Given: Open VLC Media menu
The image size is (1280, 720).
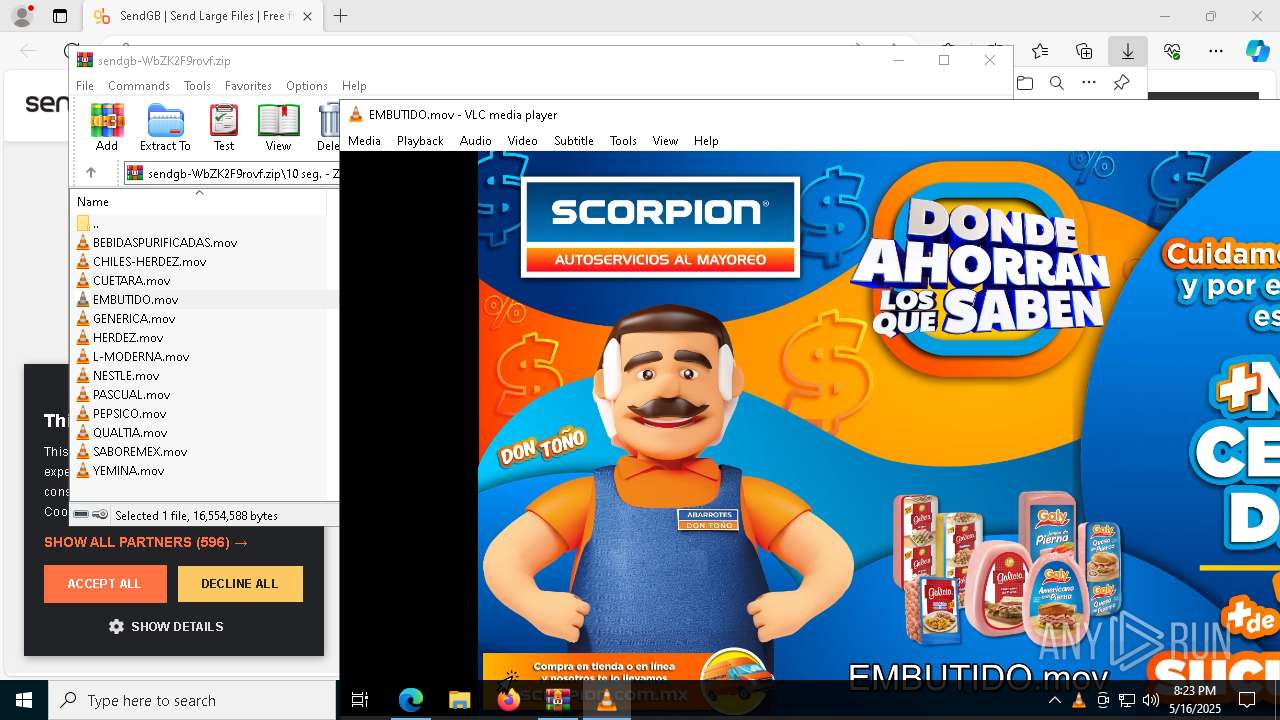Looking at the screenshot, I should (x=364, y=141).
